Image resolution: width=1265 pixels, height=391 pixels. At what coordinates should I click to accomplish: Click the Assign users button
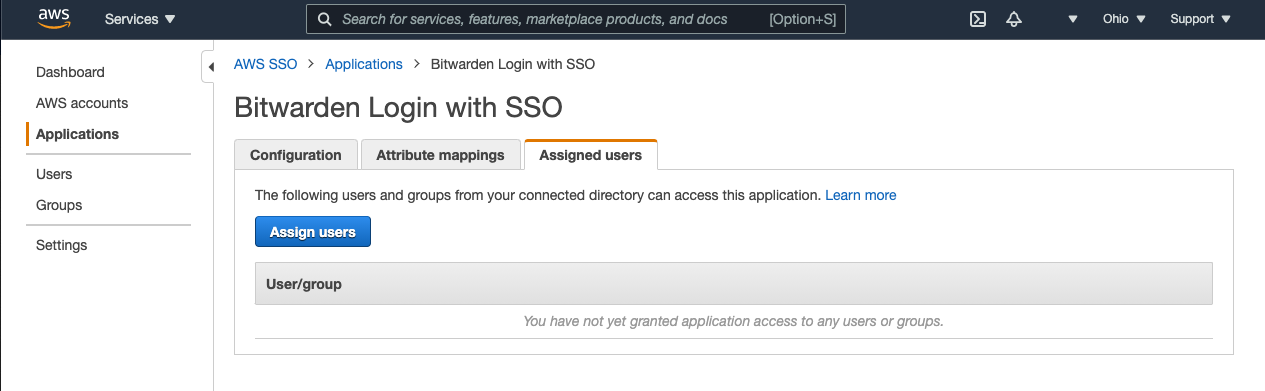313,232
